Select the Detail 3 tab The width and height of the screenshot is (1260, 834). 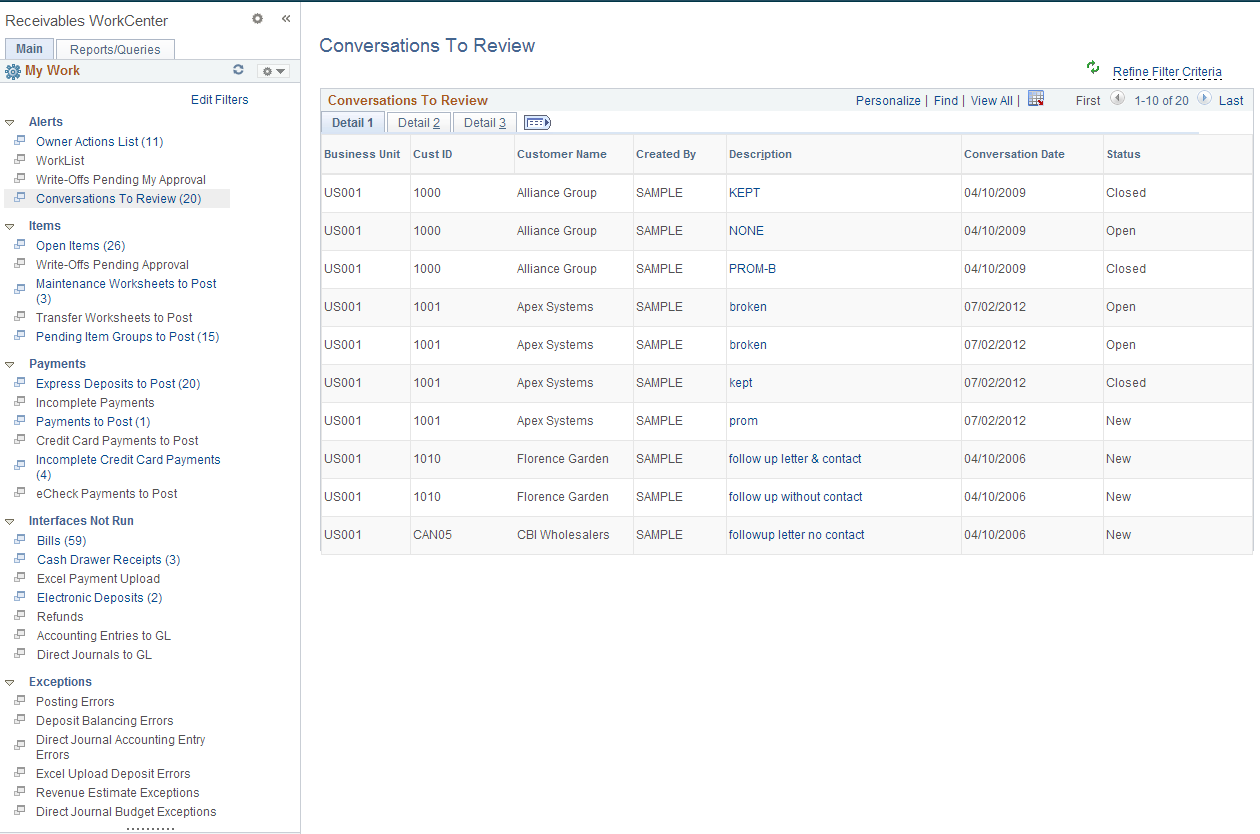click(x=485, y=123)
